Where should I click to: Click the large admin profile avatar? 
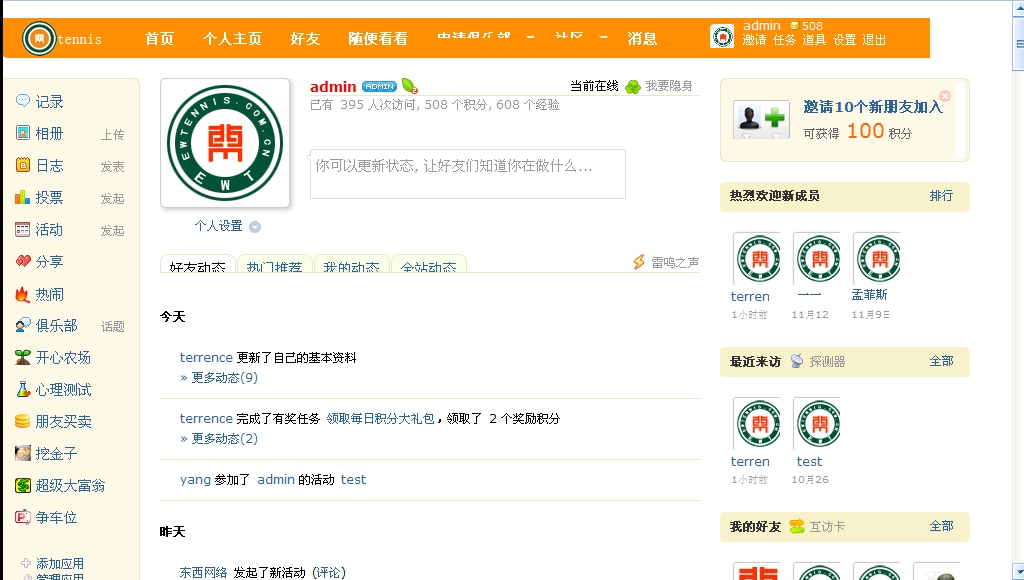click(x=225, y=143)
